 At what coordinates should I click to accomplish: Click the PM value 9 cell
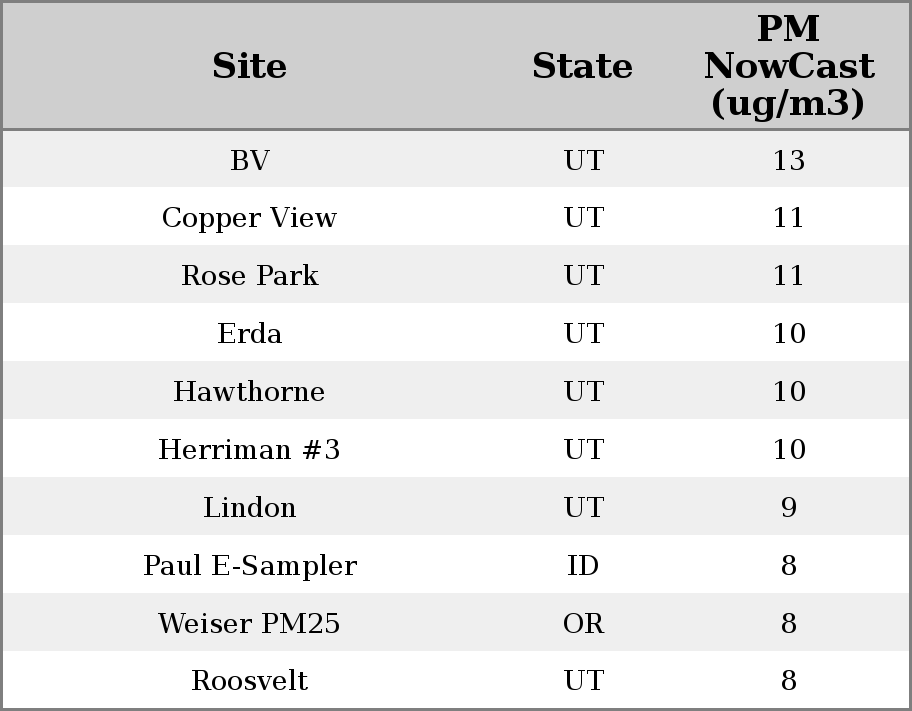[788, 508]
